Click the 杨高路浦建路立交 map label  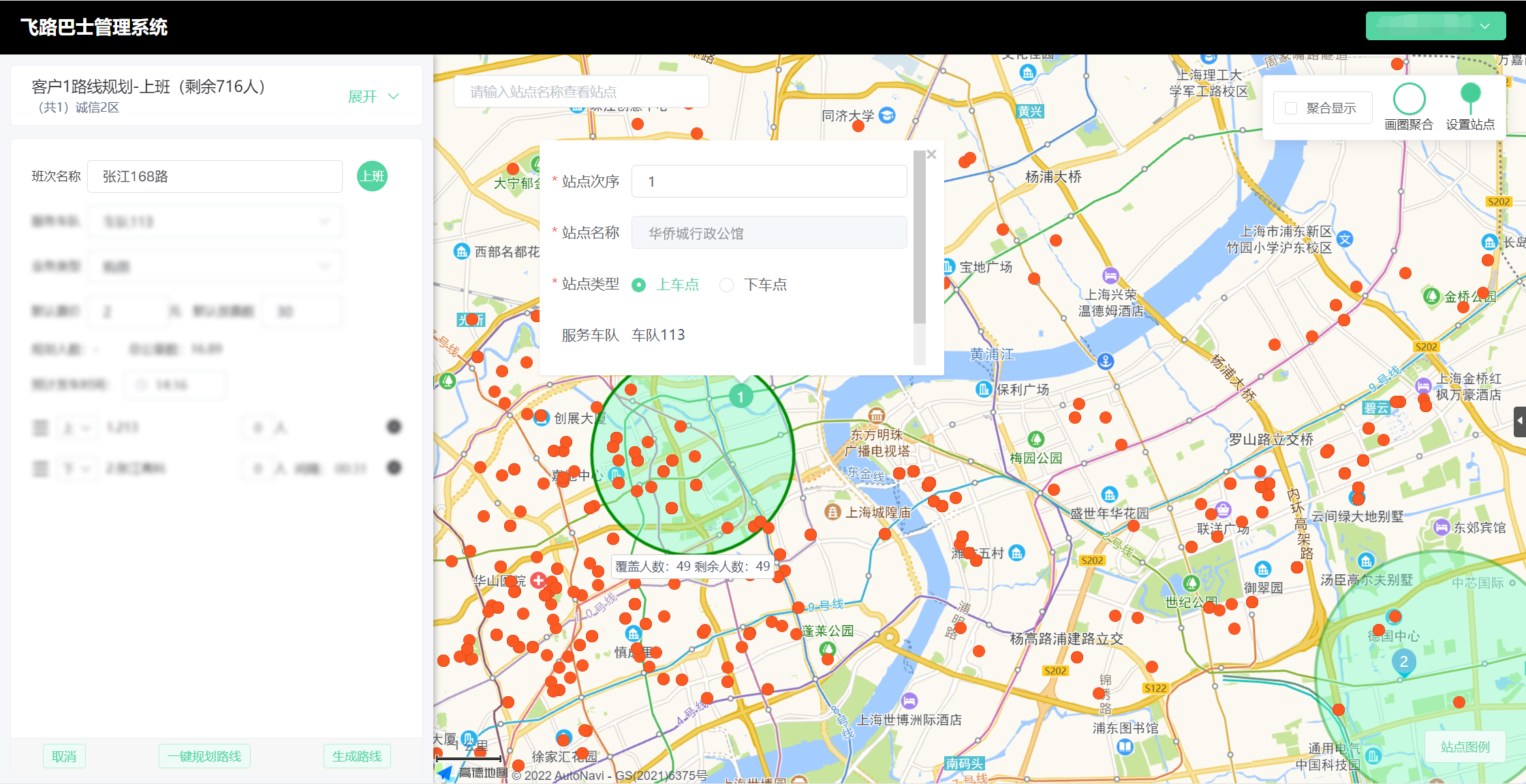click(x=1066, y=638)
